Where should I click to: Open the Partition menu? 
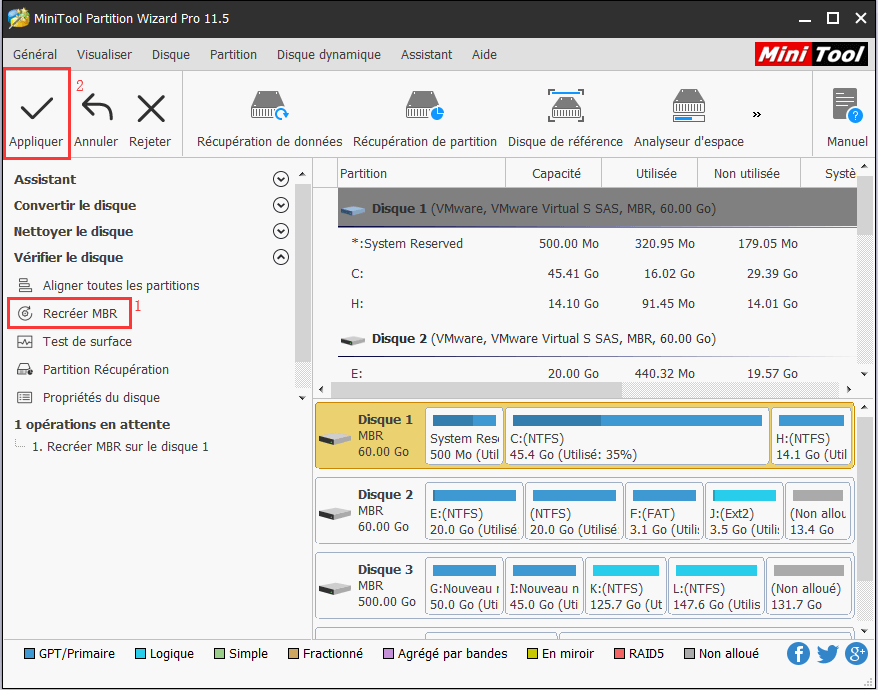[x=233, y=54]
